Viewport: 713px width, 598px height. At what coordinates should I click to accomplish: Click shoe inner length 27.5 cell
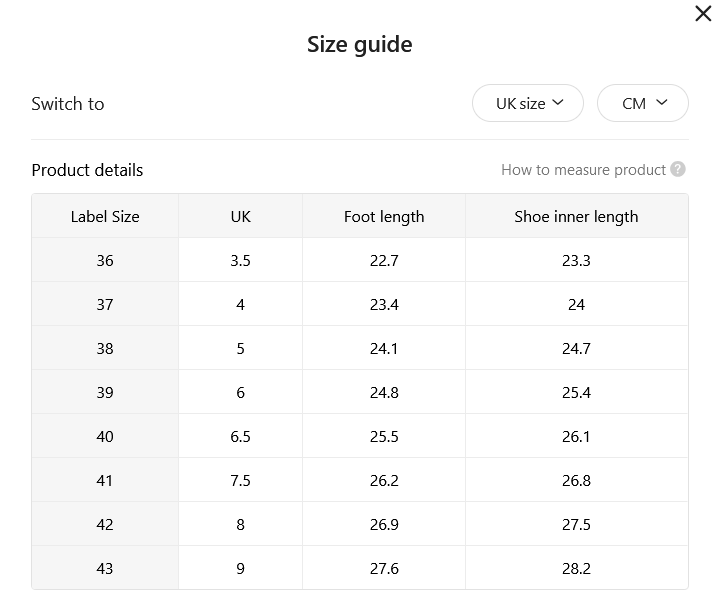coord(577,524)
